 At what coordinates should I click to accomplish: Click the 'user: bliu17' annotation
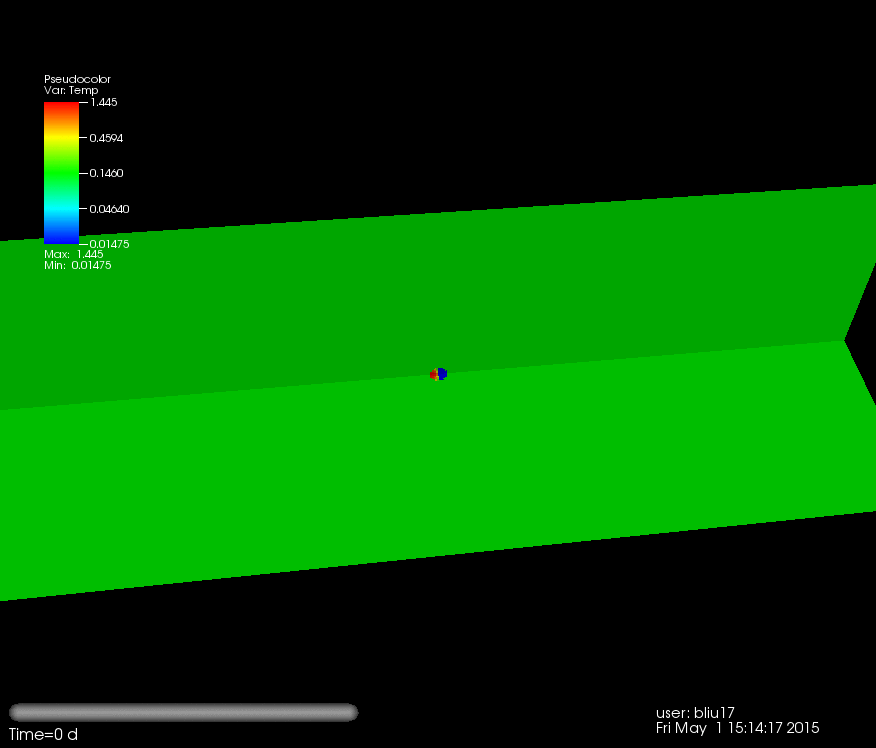point(695,713)
